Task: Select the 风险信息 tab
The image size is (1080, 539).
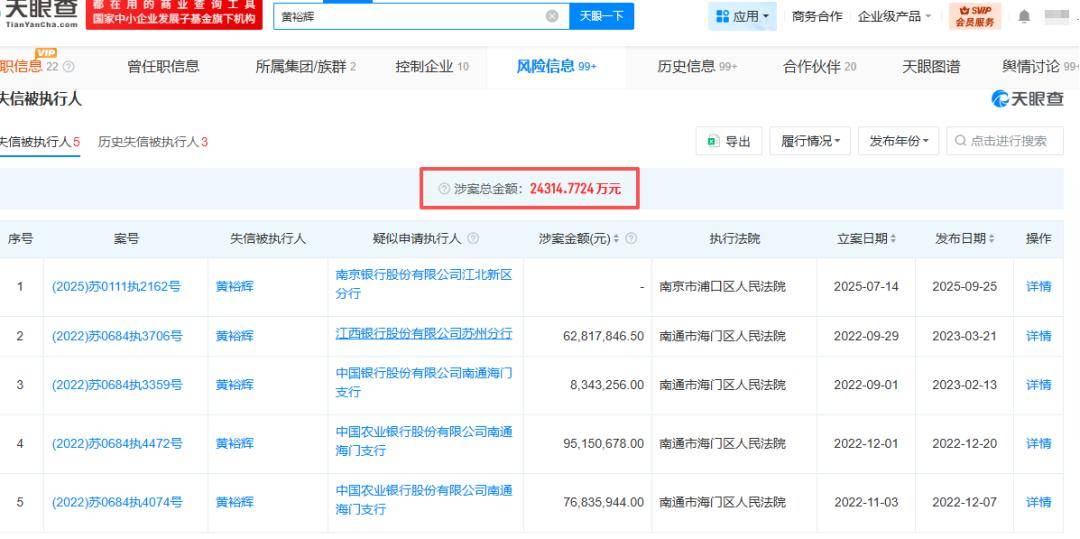Action: (557, 67)
